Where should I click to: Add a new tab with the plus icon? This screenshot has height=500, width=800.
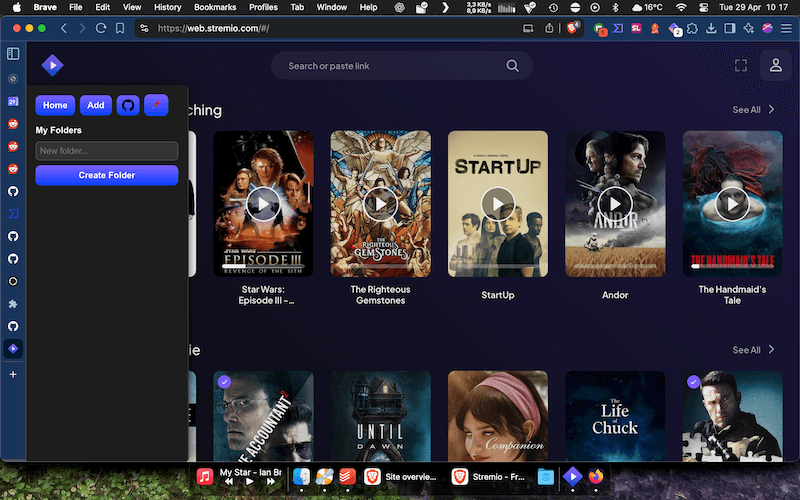(x=13, y=374)
